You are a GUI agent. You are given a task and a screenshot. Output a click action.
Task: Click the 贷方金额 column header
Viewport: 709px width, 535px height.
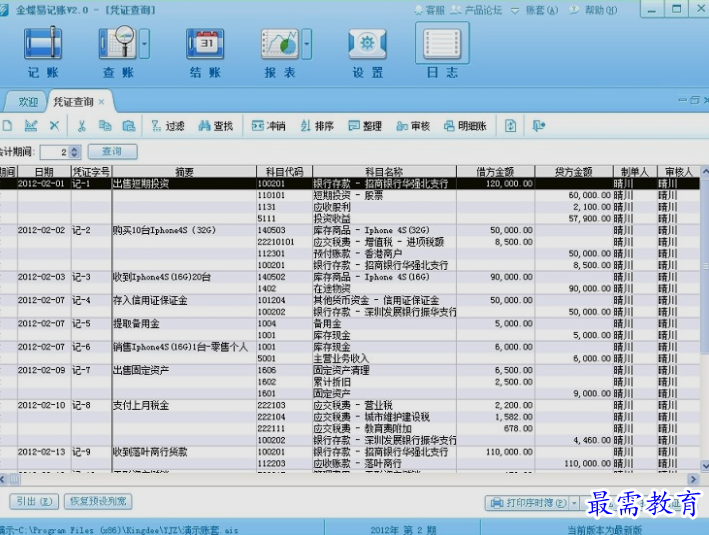pyautogui.click(x=573, y=172)
